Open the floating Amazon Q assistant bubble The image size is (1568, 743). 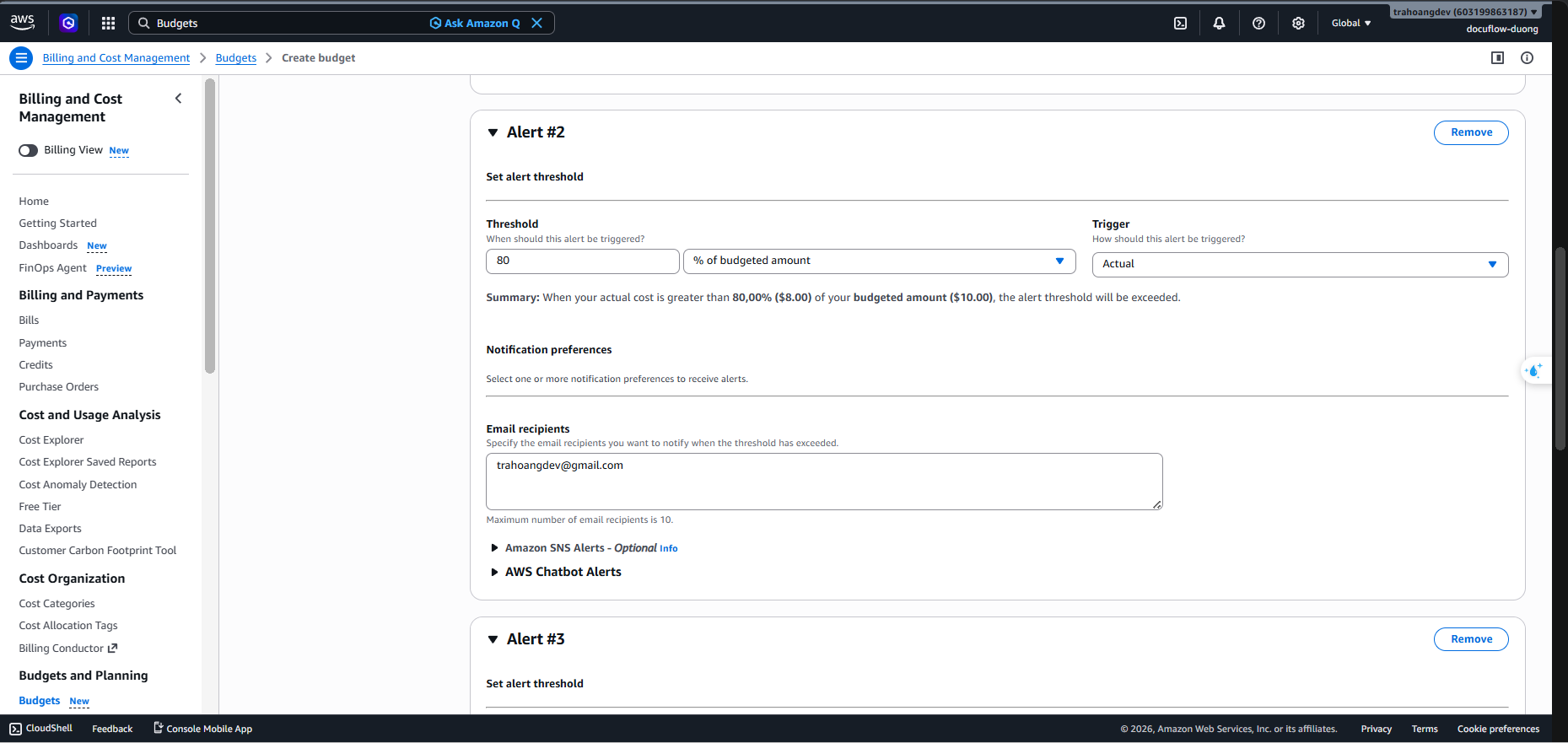pos(1534,370)
